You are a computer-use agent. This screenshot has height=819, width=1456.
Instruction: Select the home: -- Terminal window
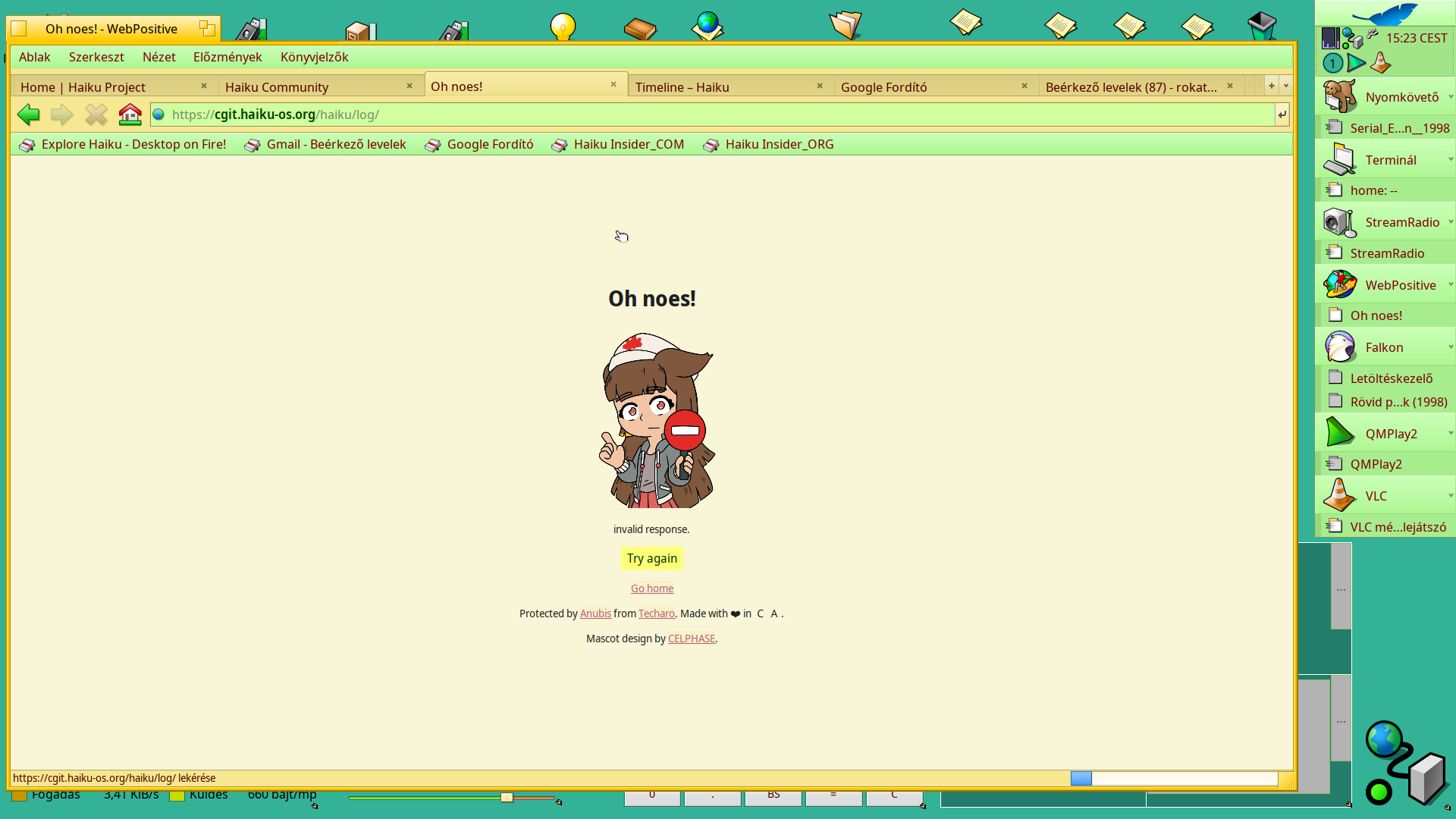pyautogui.click(x=1387, y=190)
